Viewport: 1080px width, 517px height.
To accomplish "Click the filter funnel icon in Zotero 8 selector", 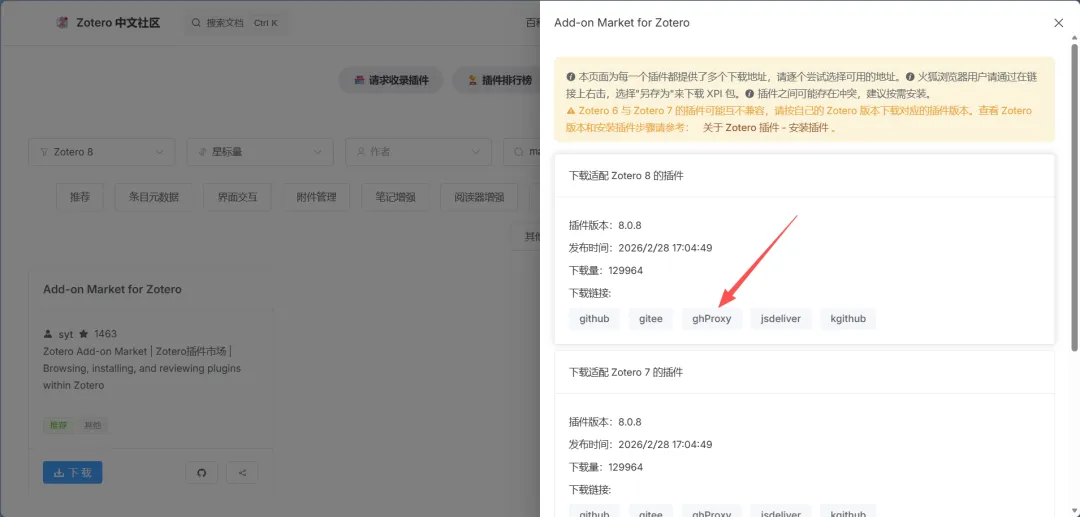I will point(45,151).
